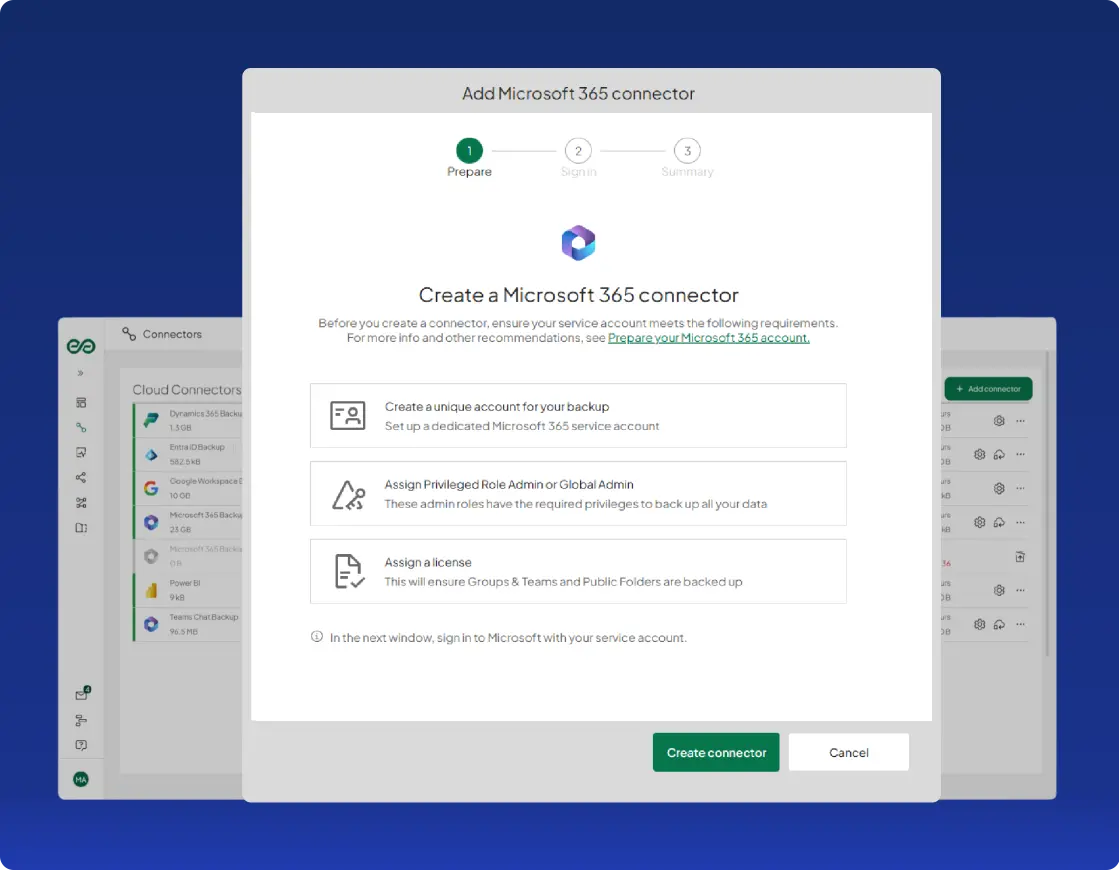Select the Power BI connector row
Screen dimensions: 1120x870
pos(189,590)
